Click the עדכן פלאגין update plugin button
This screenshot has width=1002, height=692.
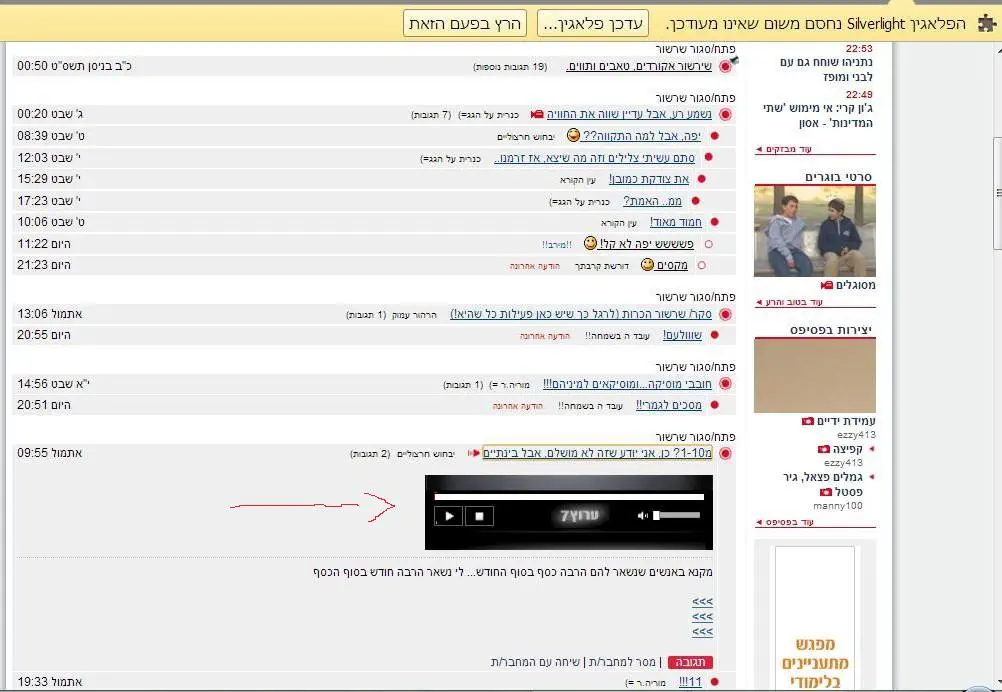coord(593,23)
